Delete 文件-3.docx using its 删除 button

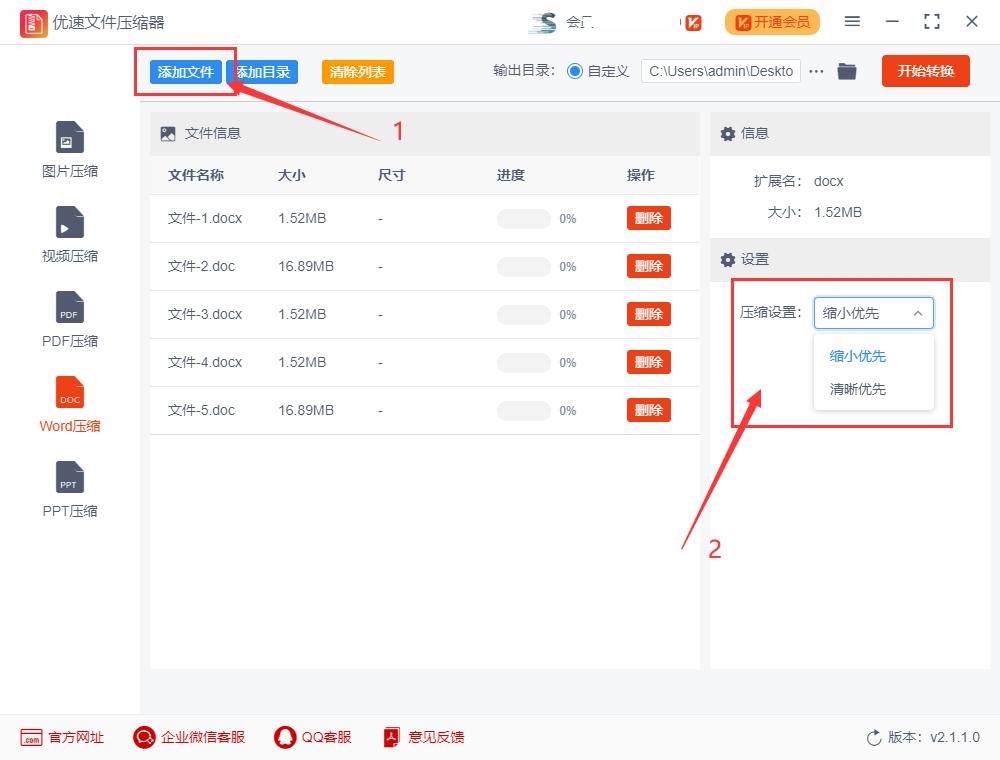coord(648,314)
